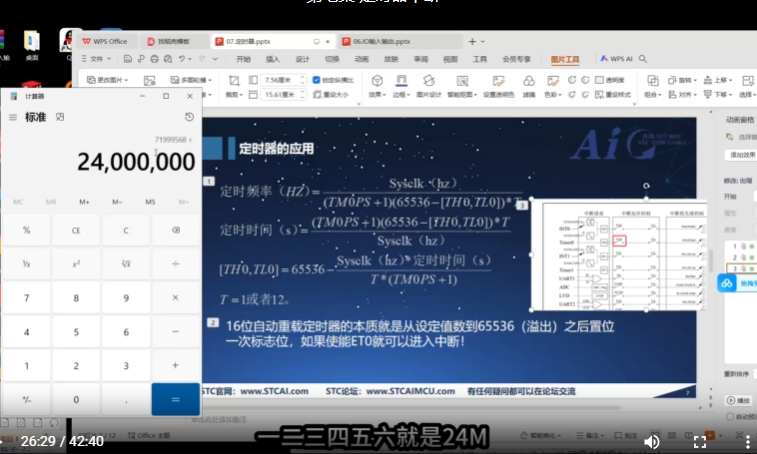Click the WPS AI icon
The width and height of the screenshot is (757, 454).
point(617,58)
